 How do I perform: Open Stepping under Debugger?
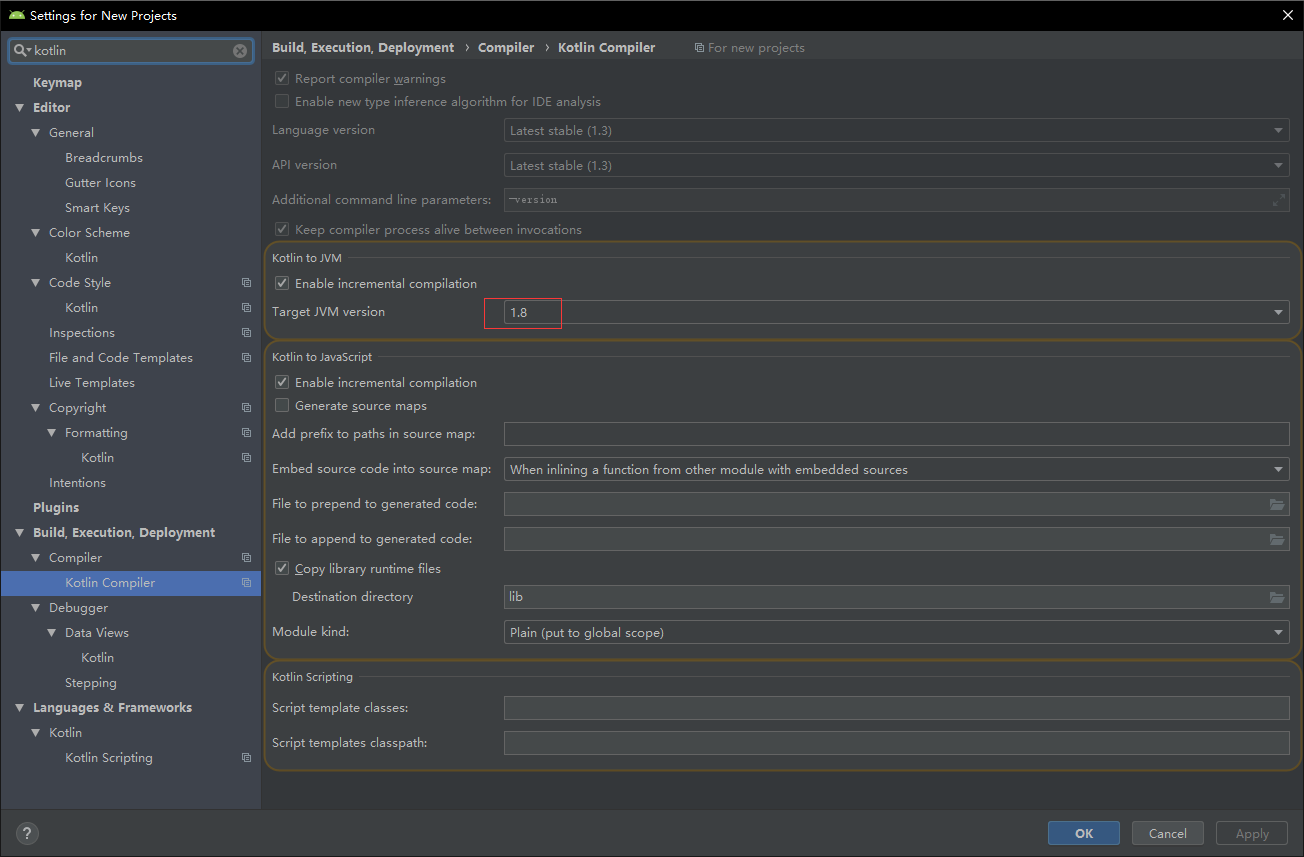[91, 683]
